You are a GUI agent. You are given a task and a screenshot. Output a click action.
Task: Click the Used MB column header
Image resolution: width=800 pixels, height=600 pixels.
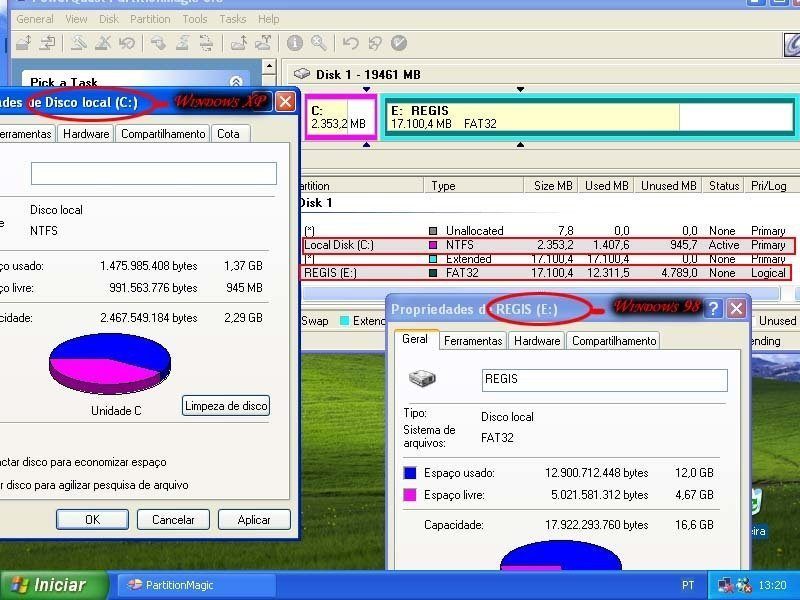coord(606,186)
